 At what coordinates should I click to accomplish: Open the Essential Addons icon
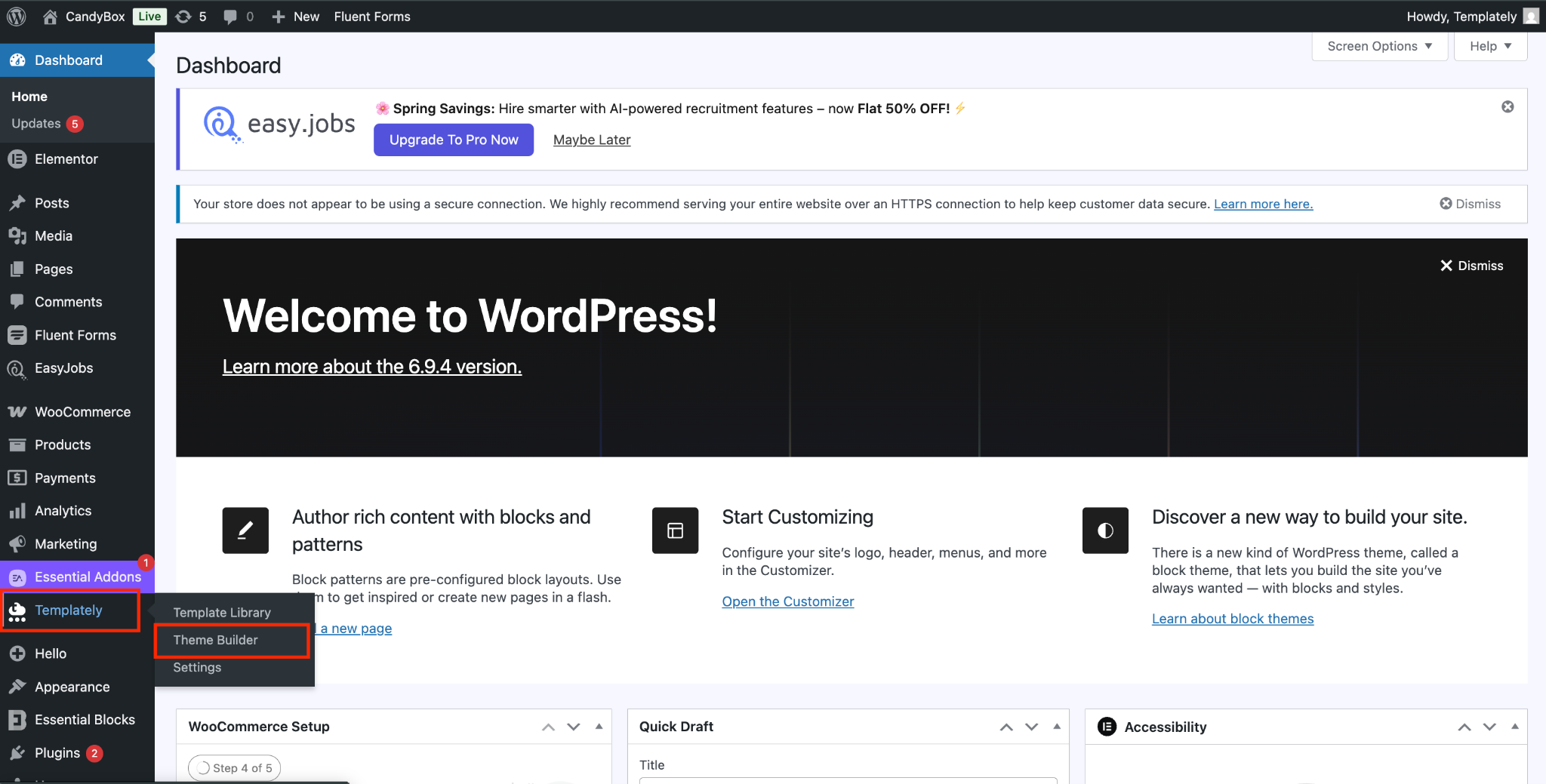17,577
